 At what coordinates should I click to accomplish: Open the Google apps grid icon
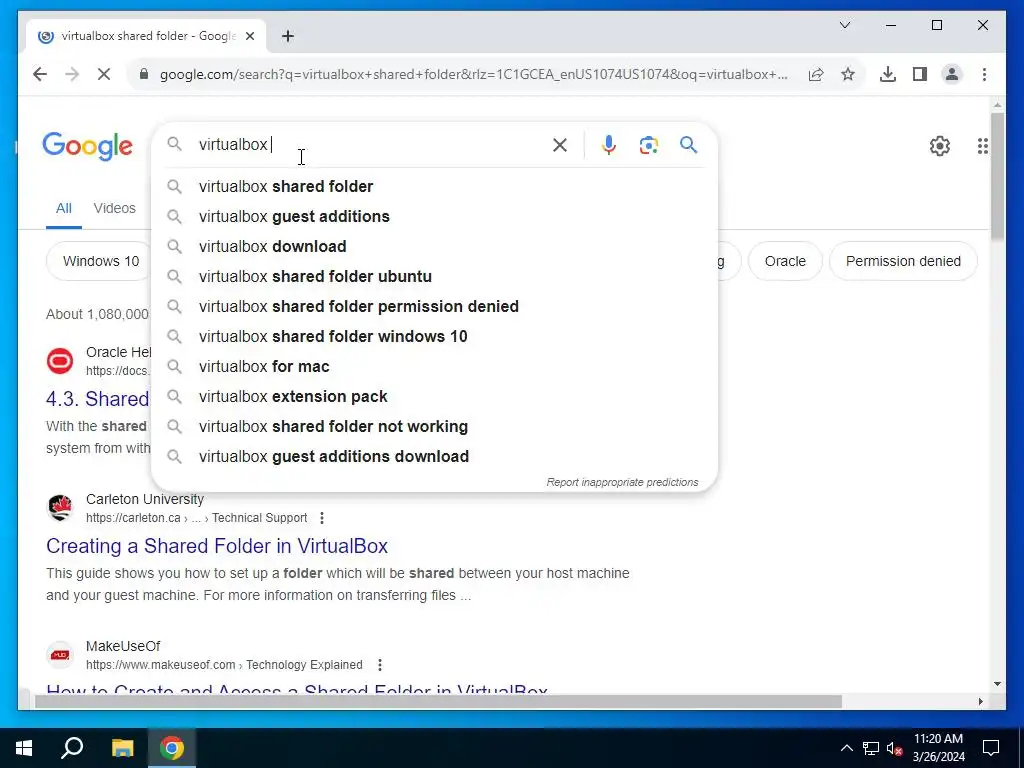(982, 146)
